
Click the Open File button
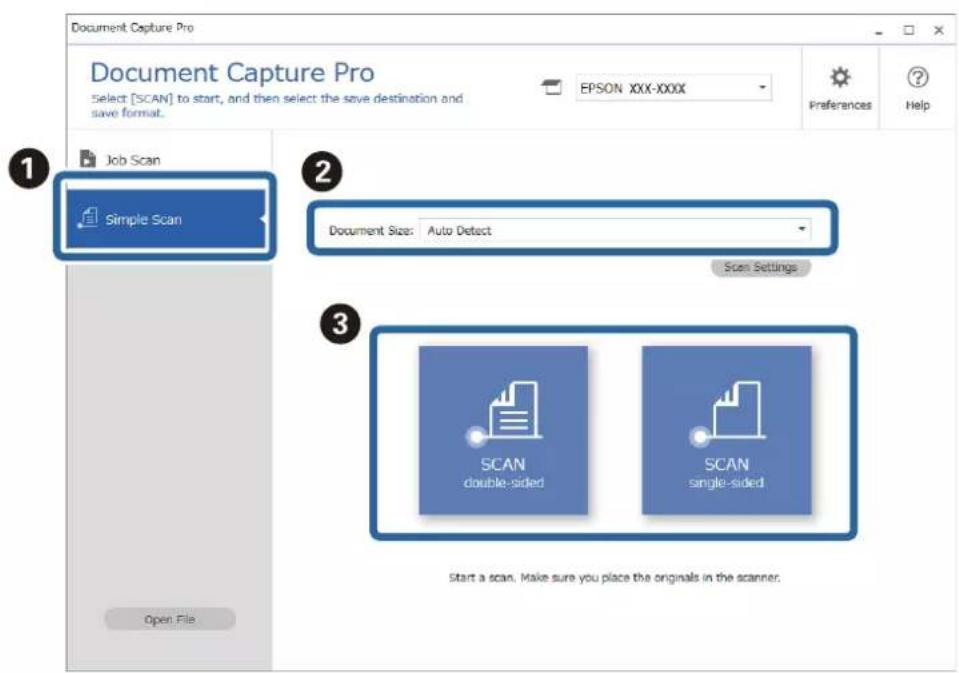pos(169,619)
